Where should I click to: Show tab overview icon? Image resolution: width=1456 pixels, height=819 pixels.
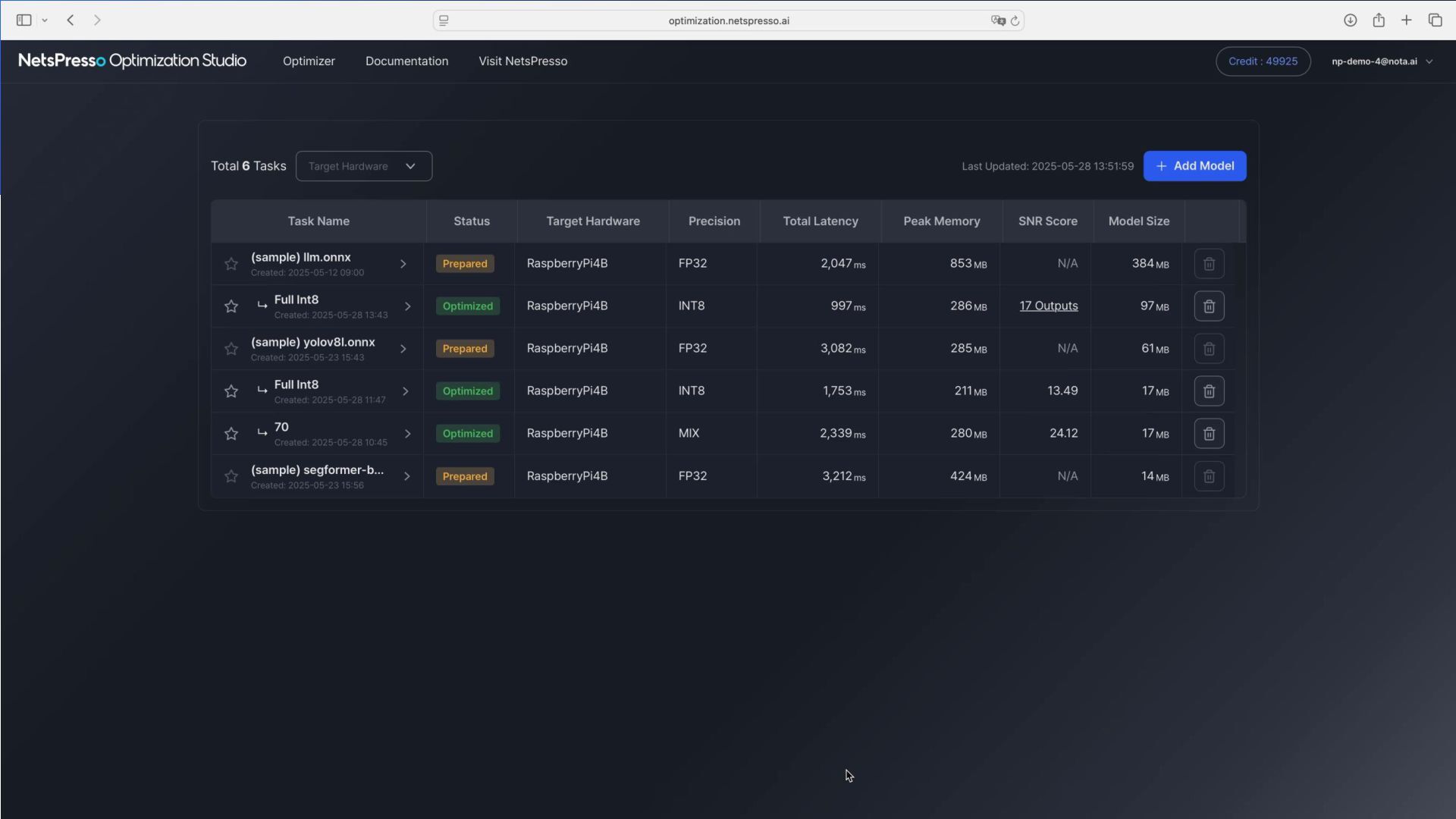[x=1435, y=20]
